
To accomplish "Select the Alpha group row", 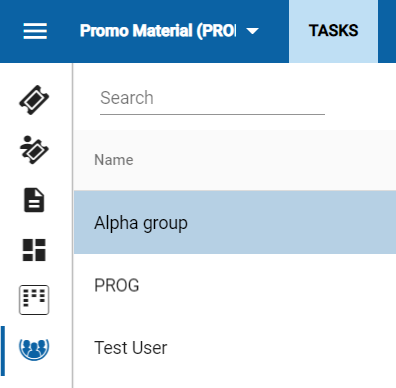I will tap(235, 222).
